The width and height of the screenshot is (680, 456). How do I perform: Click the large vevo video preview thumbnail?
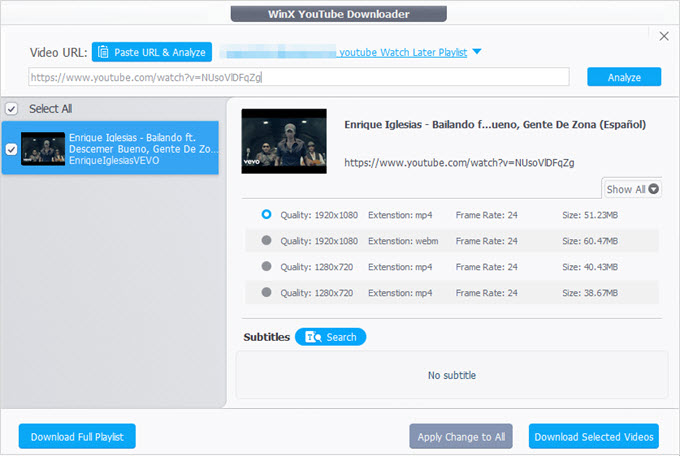(x=284, y=141)
